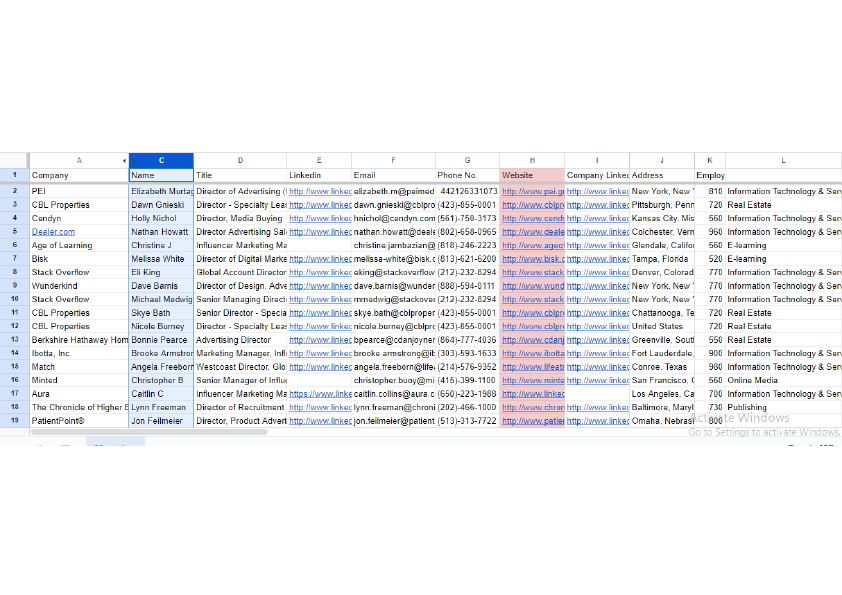Viewport: 842px width, 595px height.
Task: Select the Company header cell in row 1
Action: (x=80, y=175)
